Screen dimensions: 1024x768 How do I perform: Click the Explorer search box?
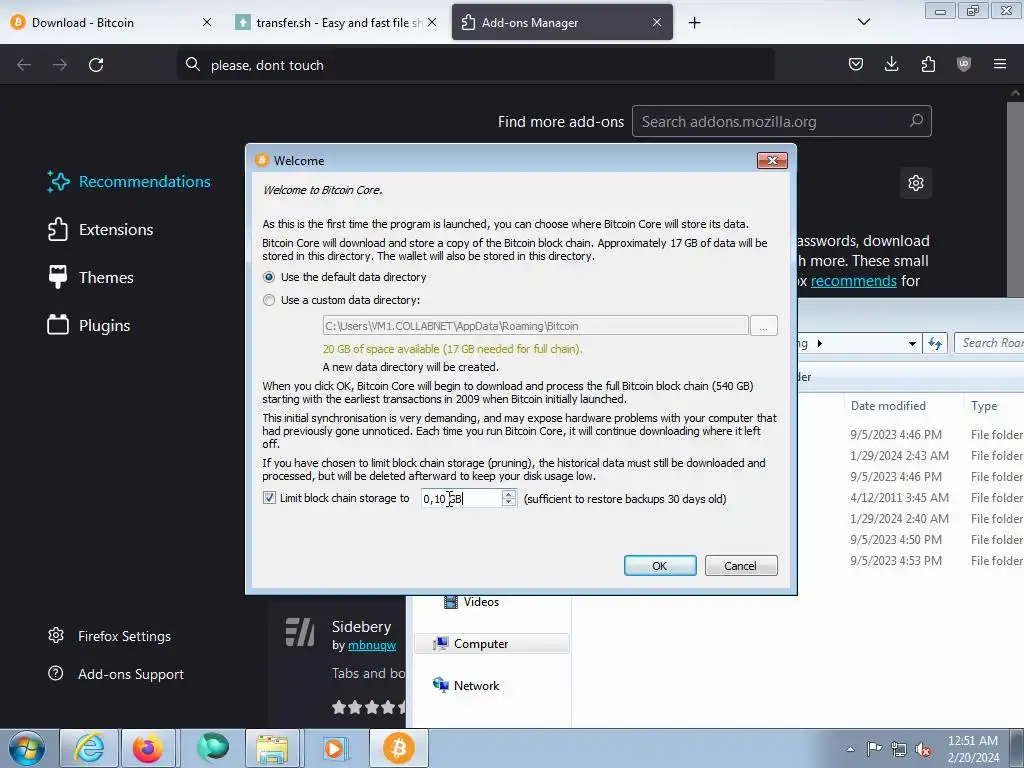click(989, 343)
